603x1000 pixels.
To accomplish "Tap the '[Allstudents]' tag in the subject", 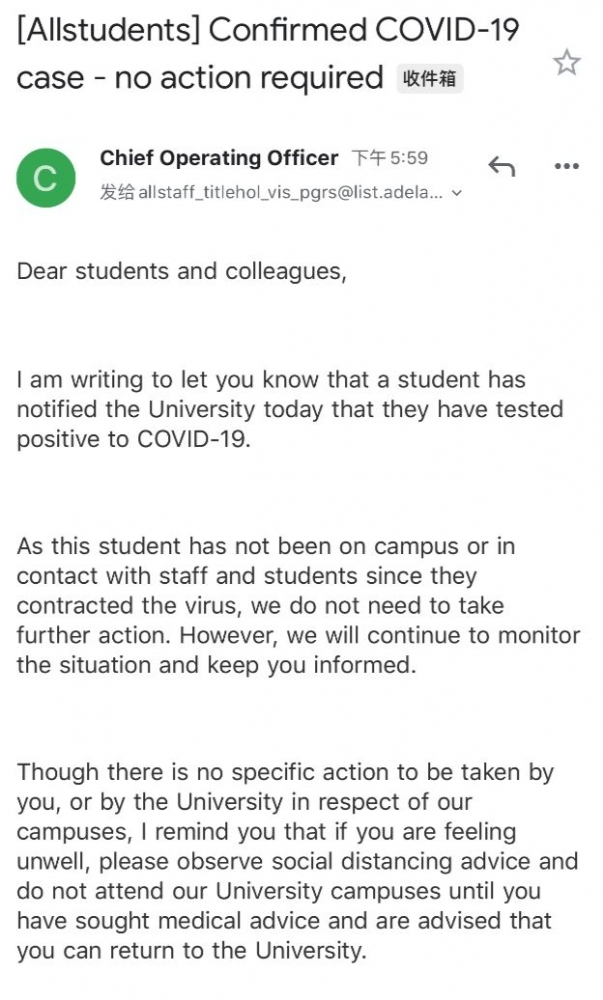I will (x=108, y=31).
